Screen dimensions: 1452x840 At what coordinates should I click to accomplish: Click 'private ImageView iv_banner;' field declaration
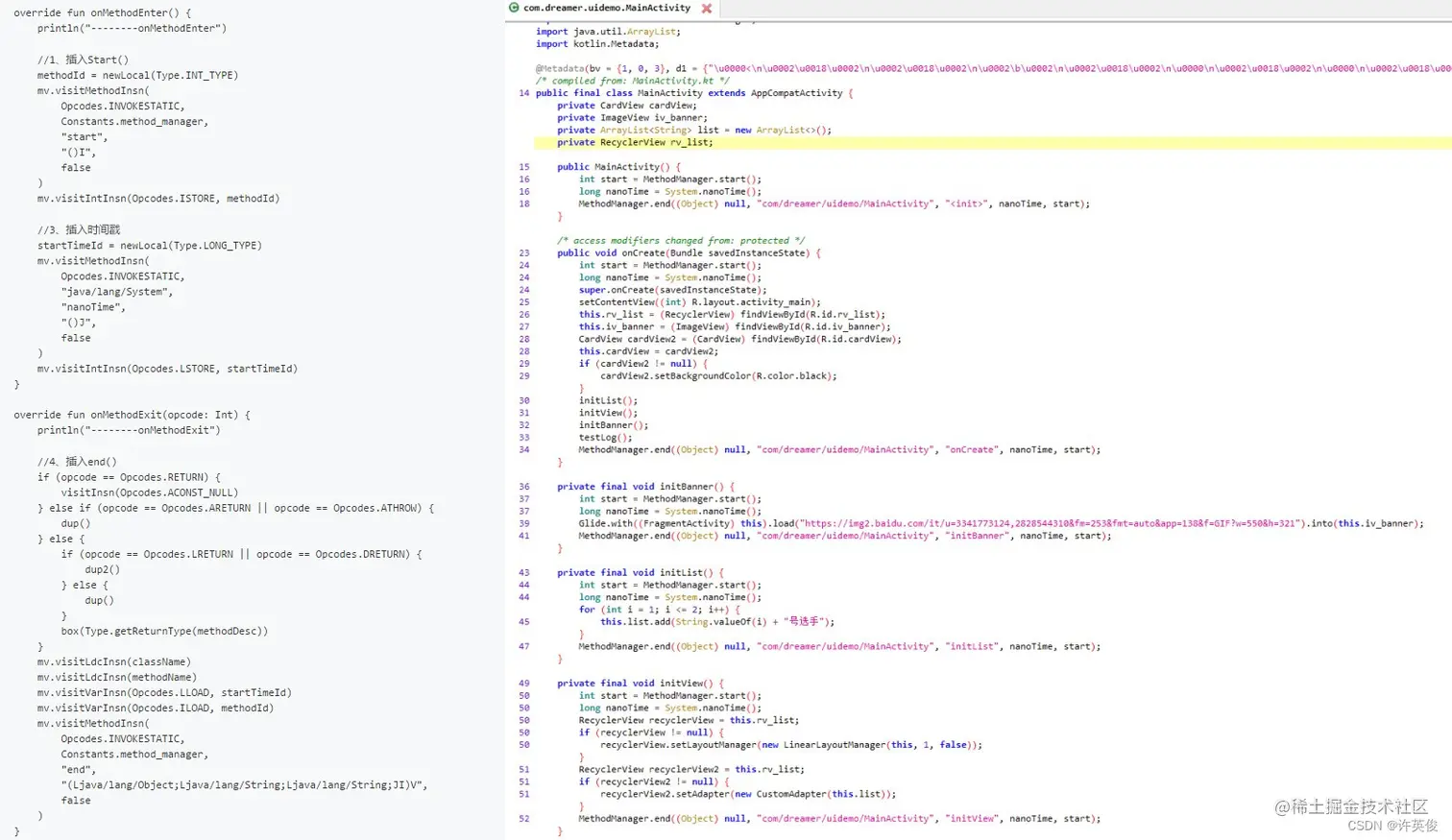(633, 118)
